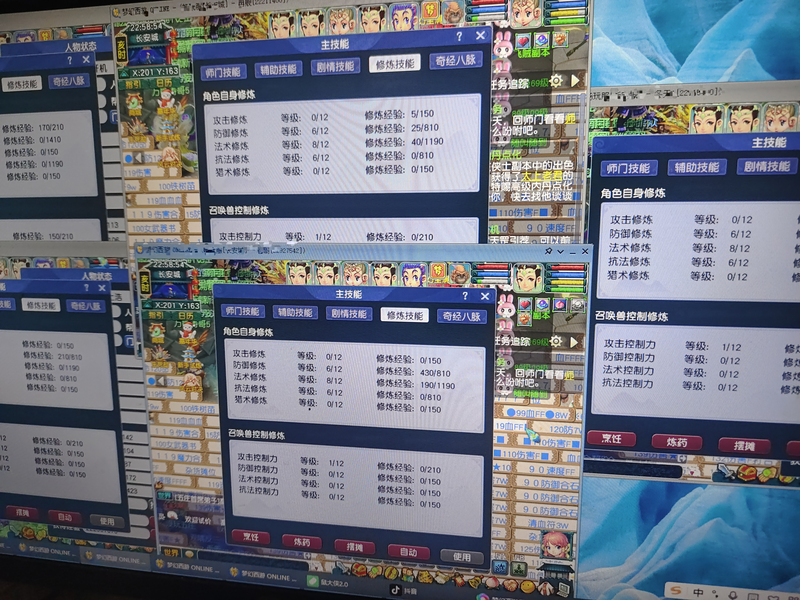The width and height of the screenshot is (800, 600).
Task: Click 使用 button in lower dialog
Action: pyautogui.click(x=462, y=557)
